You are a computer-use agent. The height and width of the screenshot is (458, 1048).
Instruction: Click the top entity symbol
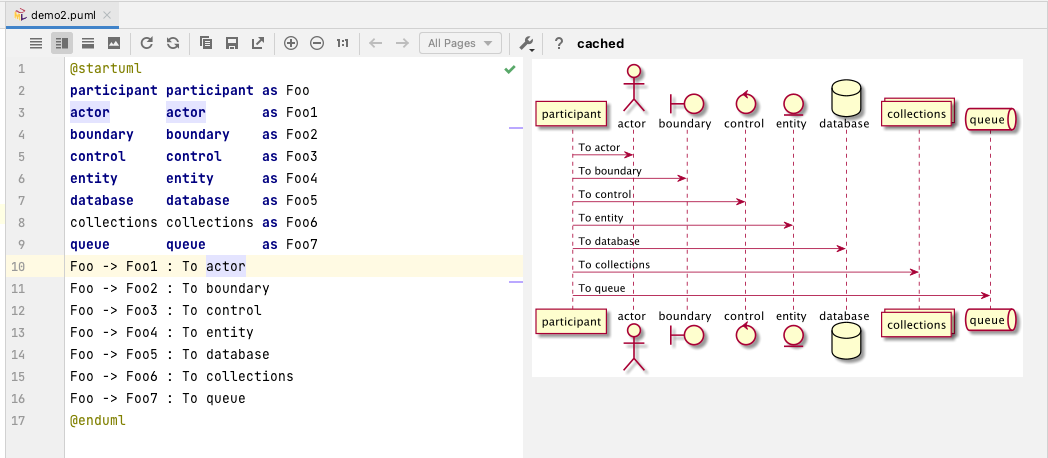pyautogui.click(x=792, y=103)
